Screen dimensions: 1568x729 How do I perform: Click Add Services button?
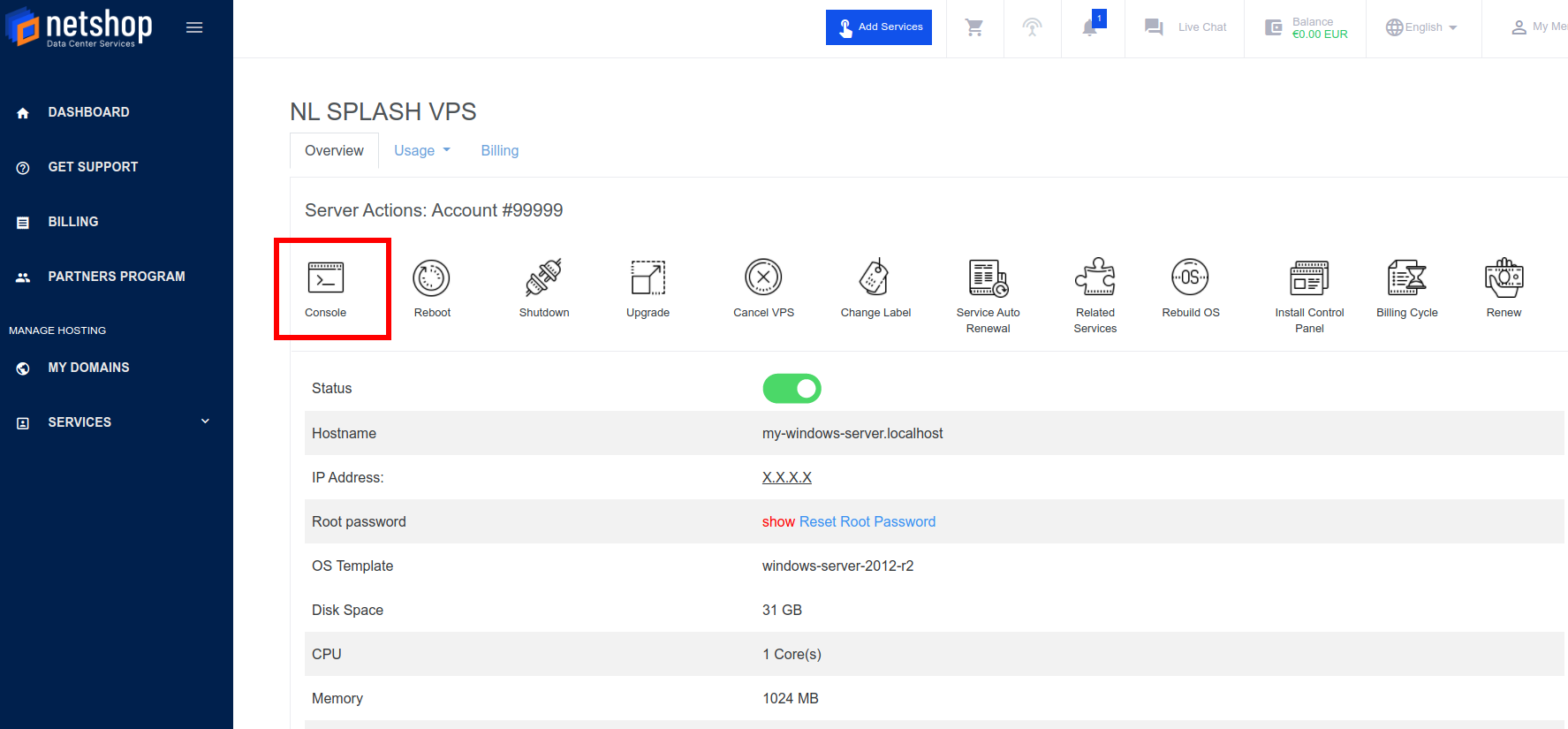pos(879,27)
